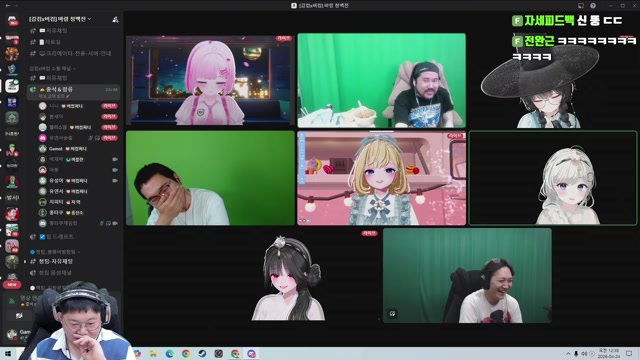The image size is (640, 360).
Task: Open the green-hat character server icon
Action: coord(12,150)
